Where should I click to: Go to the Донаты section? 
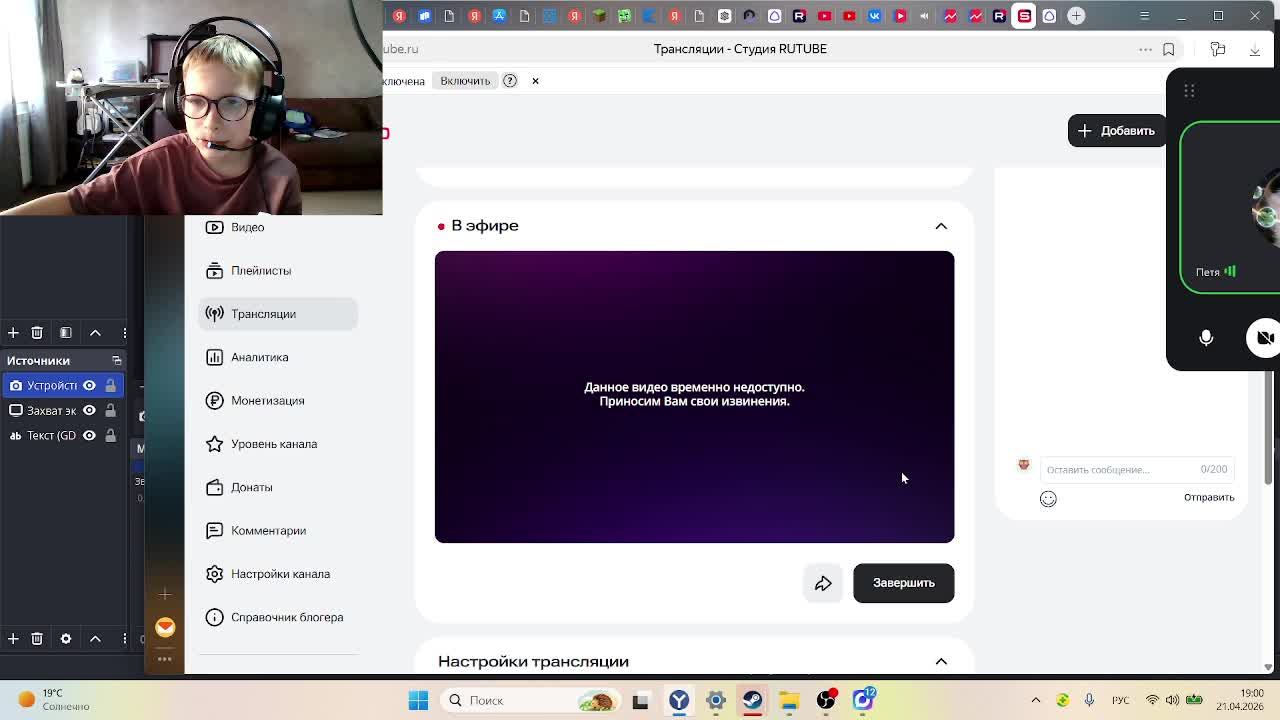278,487
